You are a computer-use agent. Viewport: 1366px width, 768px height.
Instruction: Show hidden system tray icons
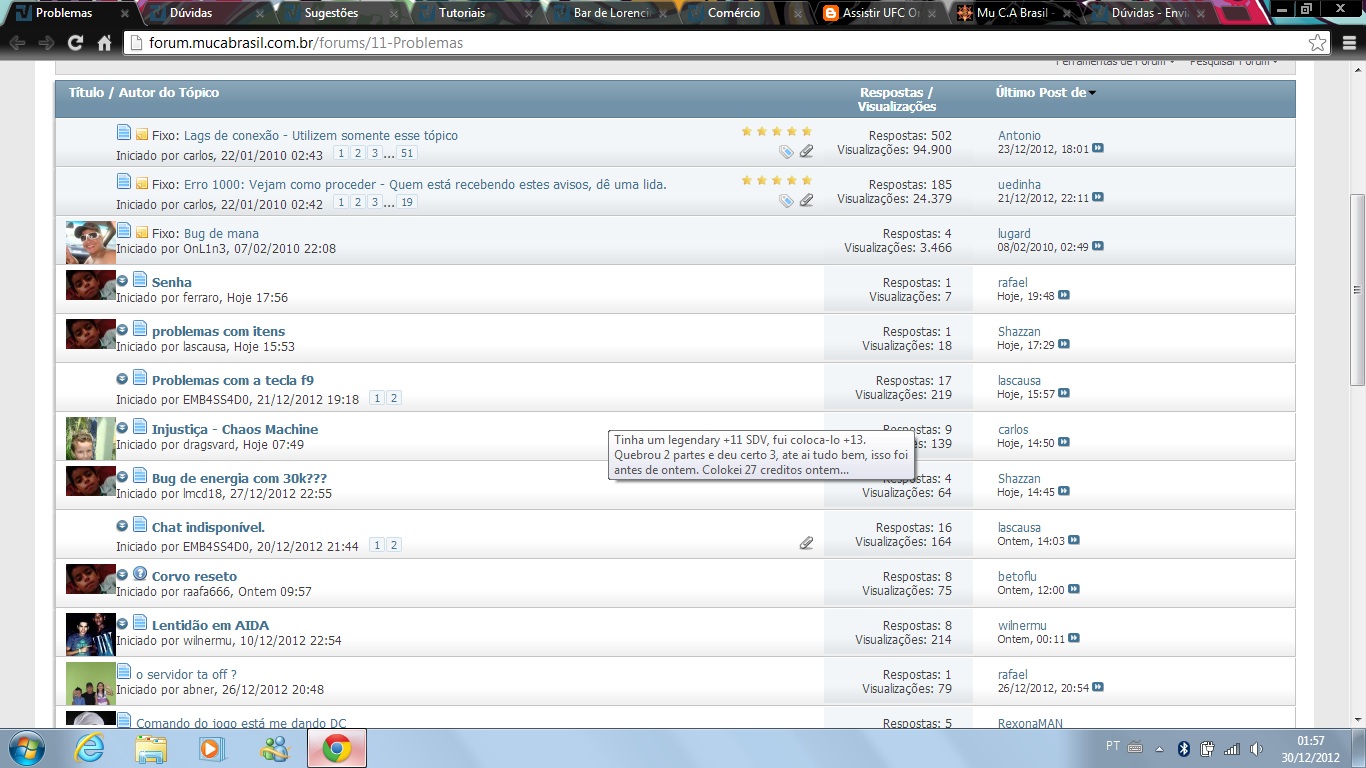pos(1159,748)
